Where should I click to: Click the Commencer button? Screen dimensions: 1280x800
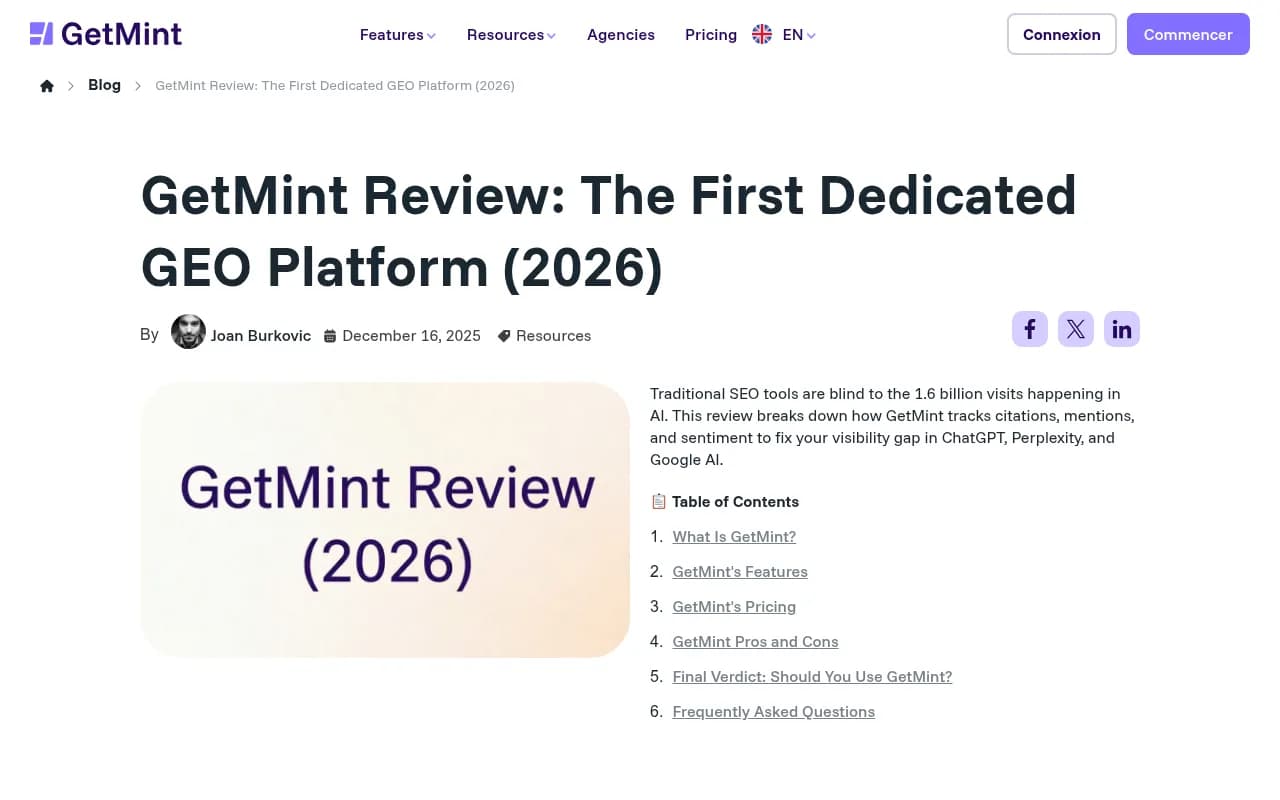1188,34
